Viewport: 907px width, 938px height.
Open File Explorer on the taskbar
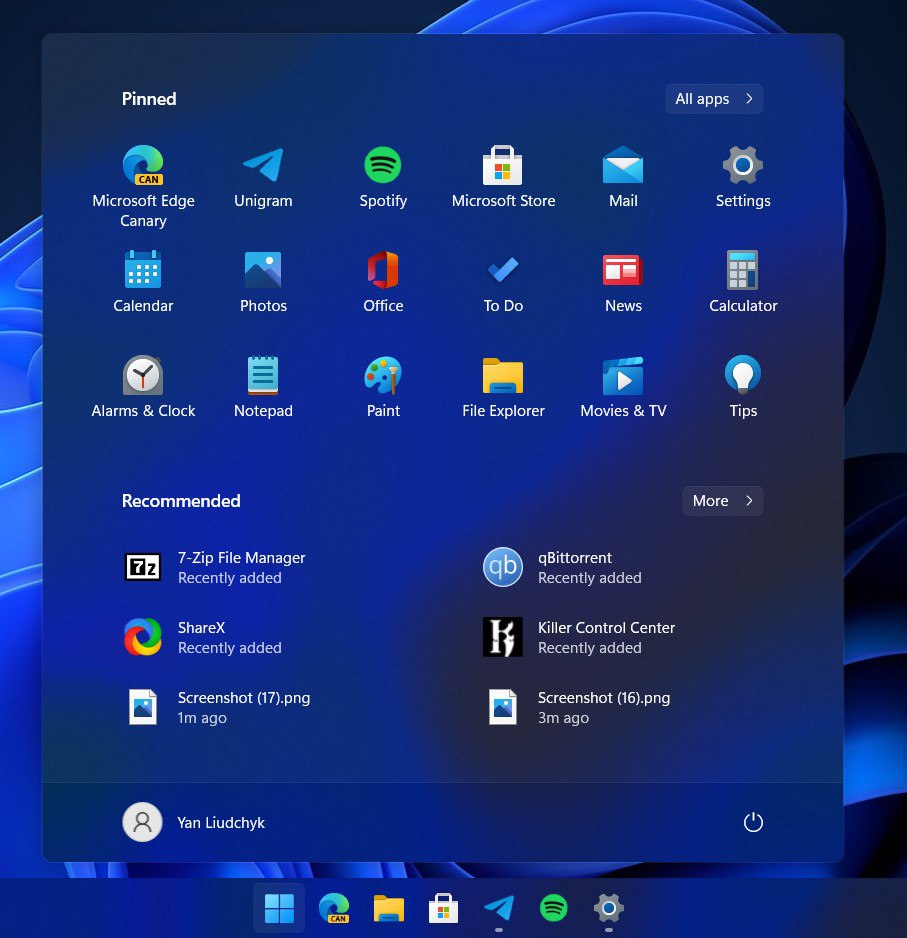click(x=389, y=908)
